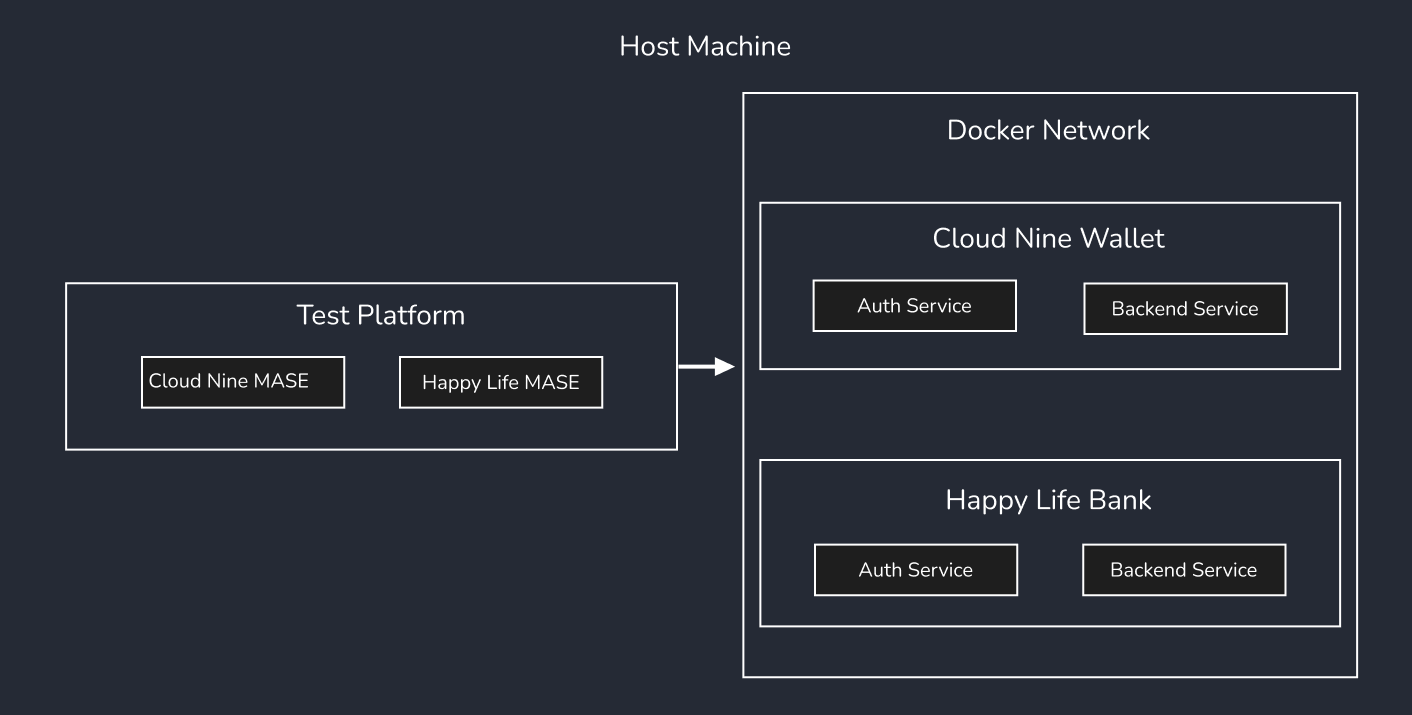The image size is (1412, 715).
Task: Select the Docker Network heading
Action: tap(1049, 130)
